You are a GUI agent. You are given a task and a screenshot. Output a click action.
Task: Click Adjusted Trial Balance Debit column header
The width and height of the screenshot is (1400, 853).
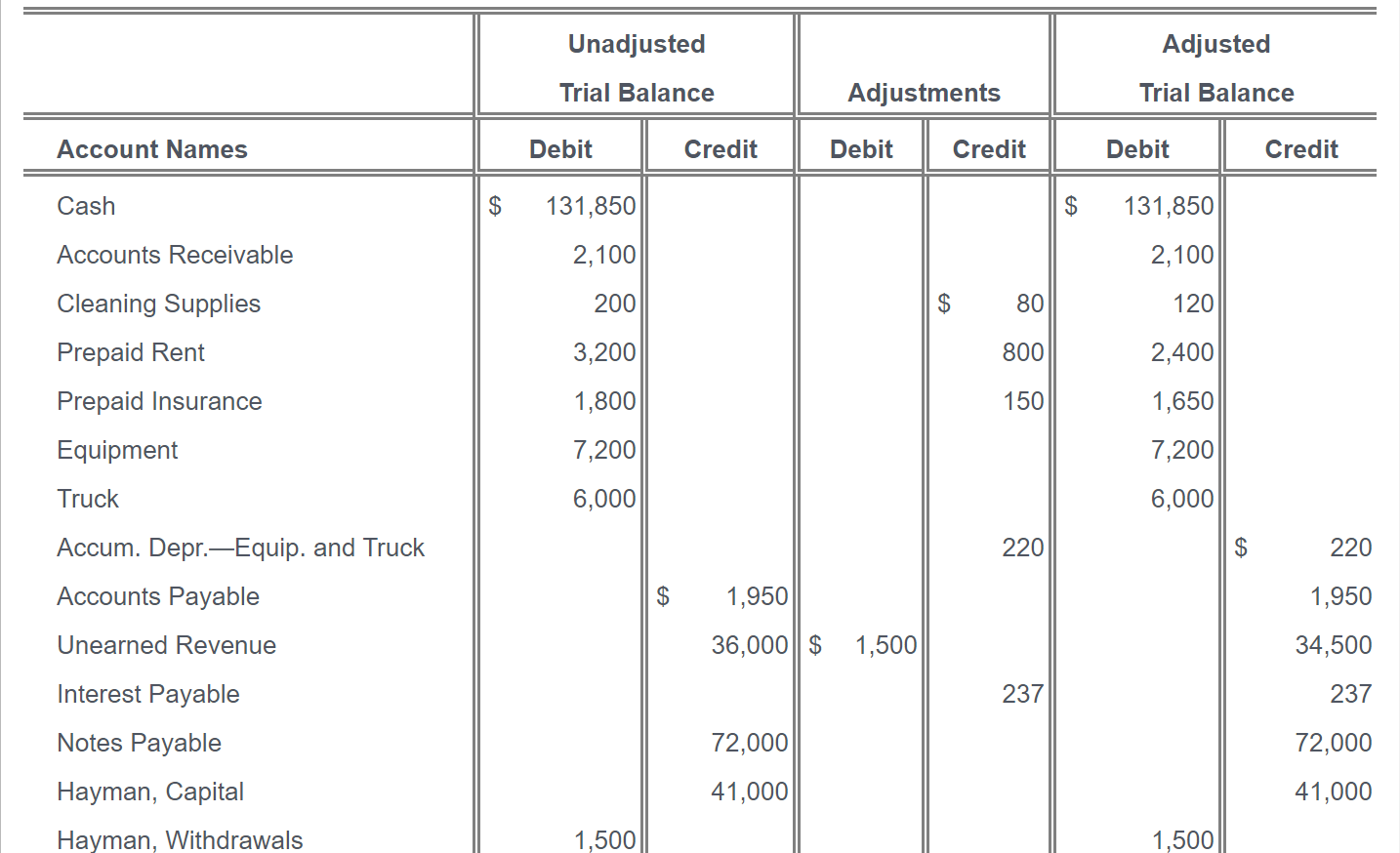pos(1137,149)
